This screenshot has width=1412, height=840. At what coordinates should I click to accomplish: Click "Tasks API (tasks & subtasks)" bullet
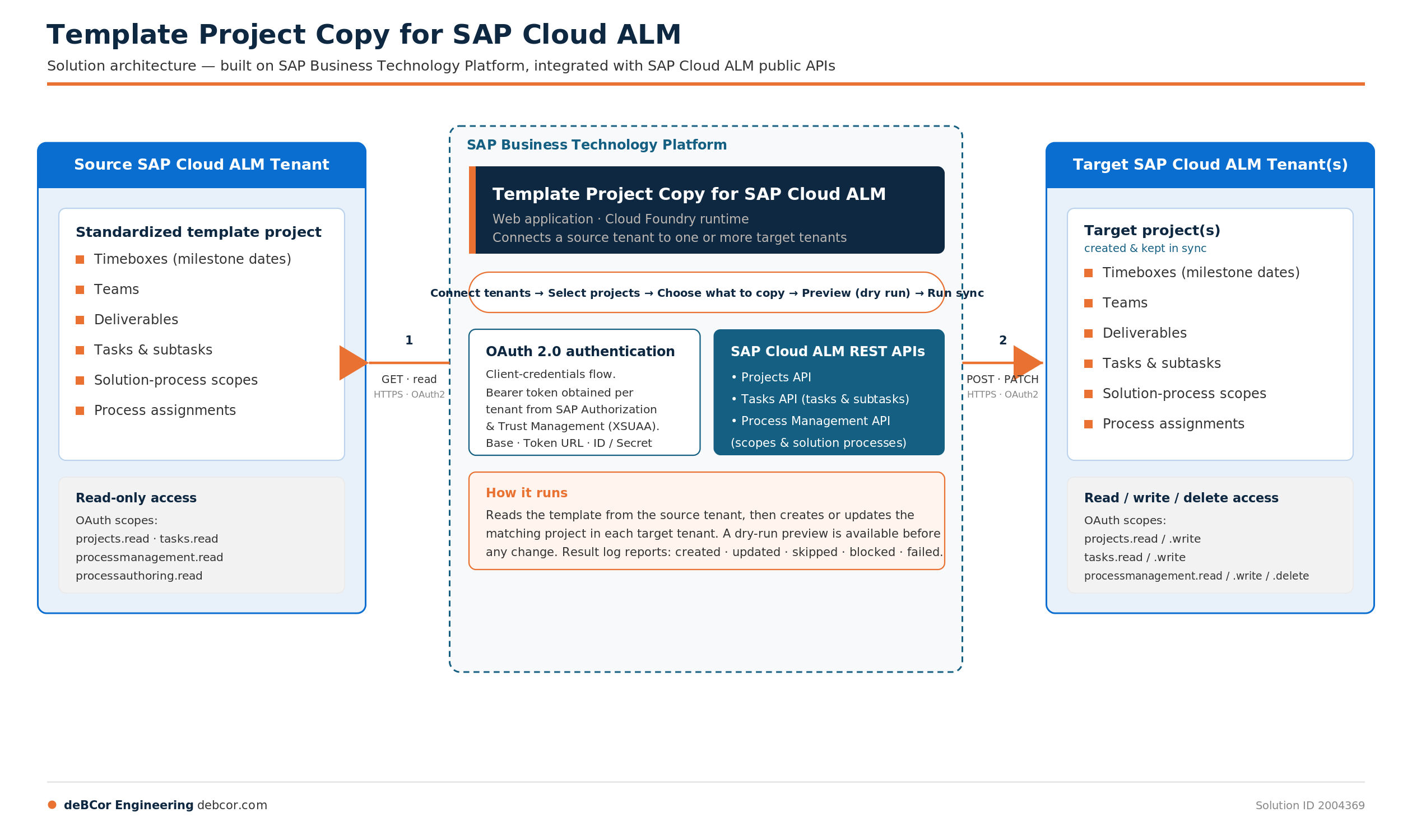pyautogui.click(x=820, y=400)
